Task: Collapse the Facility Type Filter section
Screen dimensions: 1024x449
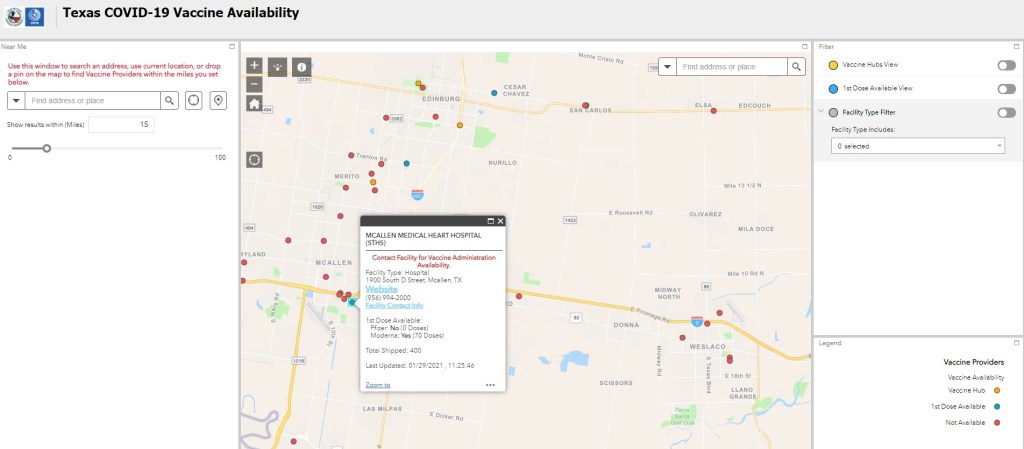Action: pos(821,113)
